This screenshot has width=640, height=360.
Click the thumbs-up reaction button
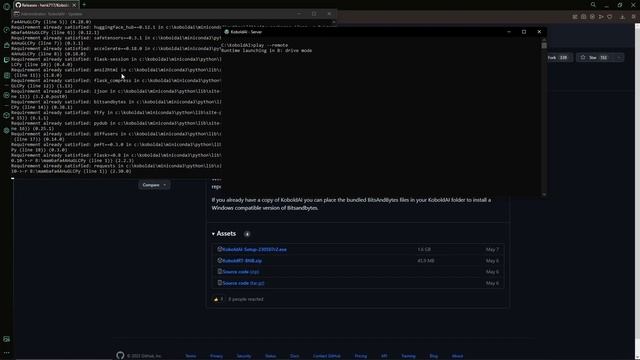tap(218, 299)
